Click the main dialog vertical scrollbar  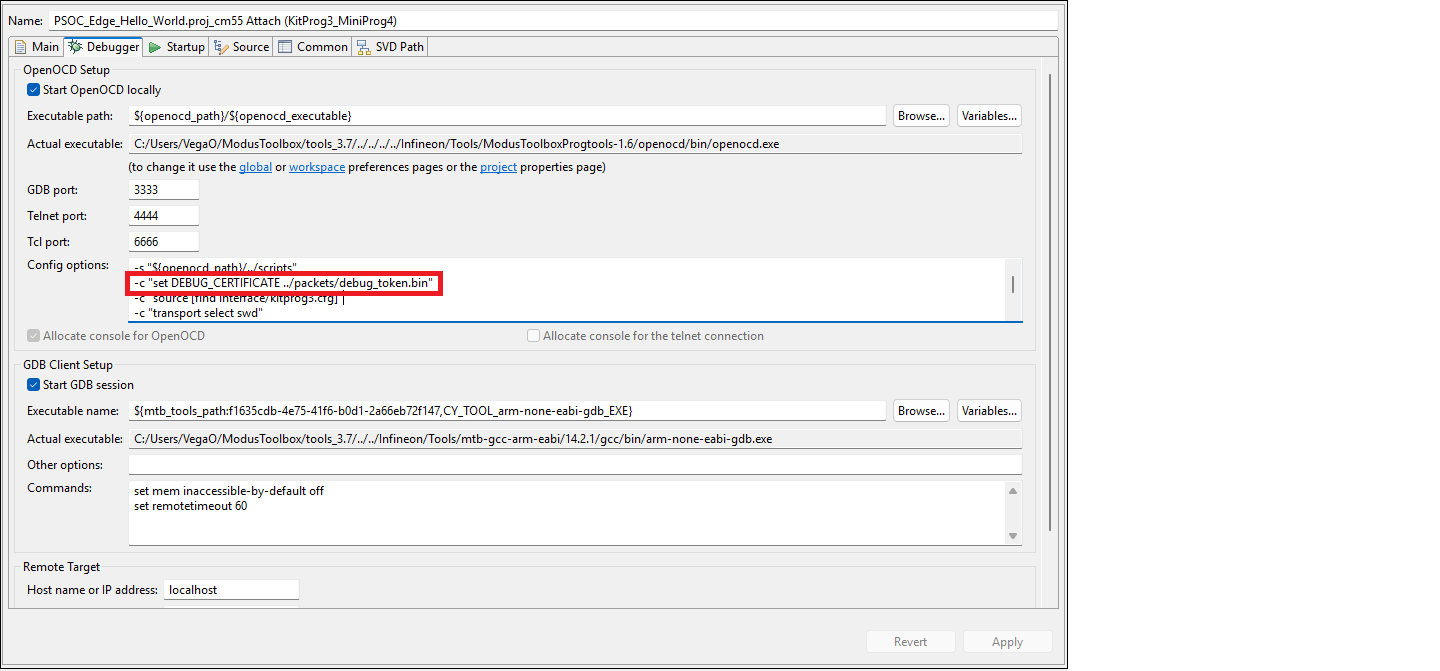click(x=1049, y=300)
